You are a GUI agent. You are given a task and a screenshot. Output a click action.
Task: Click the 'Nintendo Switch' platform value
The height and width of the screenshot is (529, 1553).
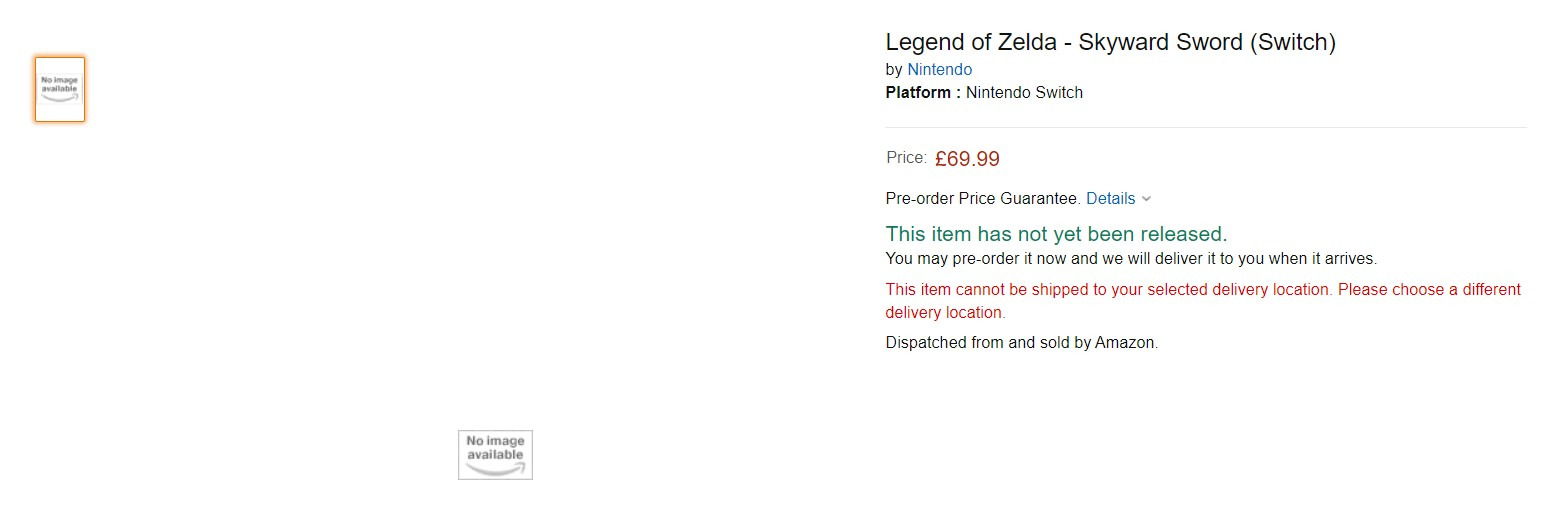(1024, 93)
